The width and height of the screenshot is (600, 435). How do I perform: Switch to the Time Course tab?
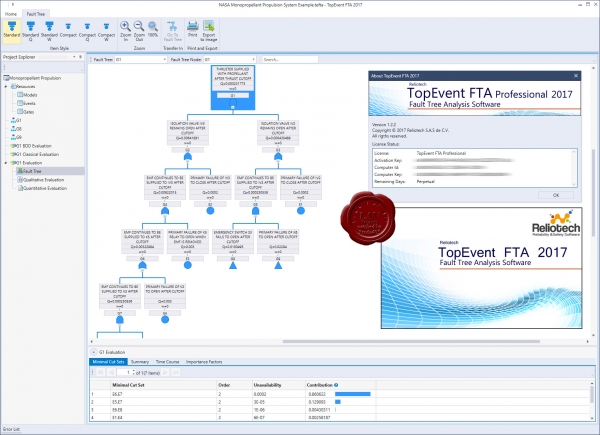point(167,362)
